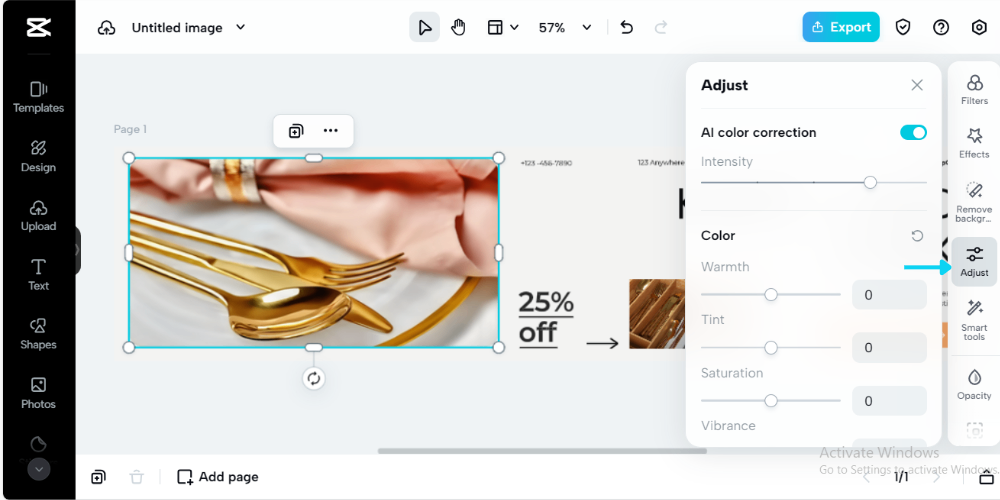Open the Effects tool

click(x=974, y=143)
